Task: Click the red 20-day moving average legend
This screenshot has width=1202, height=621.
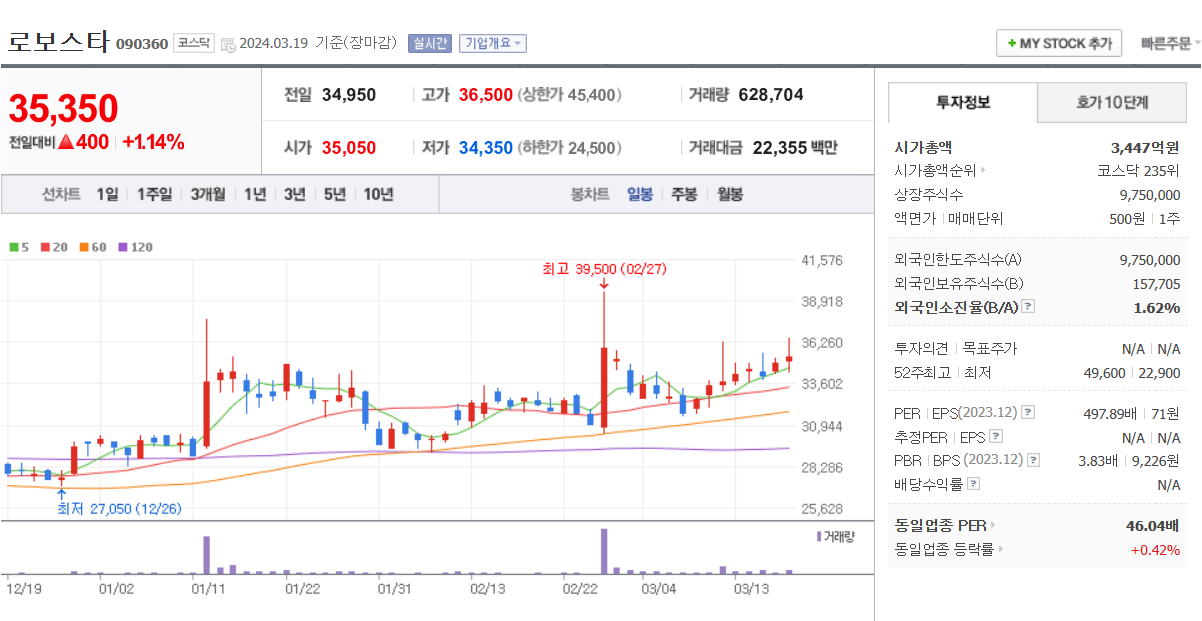Action: click(x=54, y=246)
